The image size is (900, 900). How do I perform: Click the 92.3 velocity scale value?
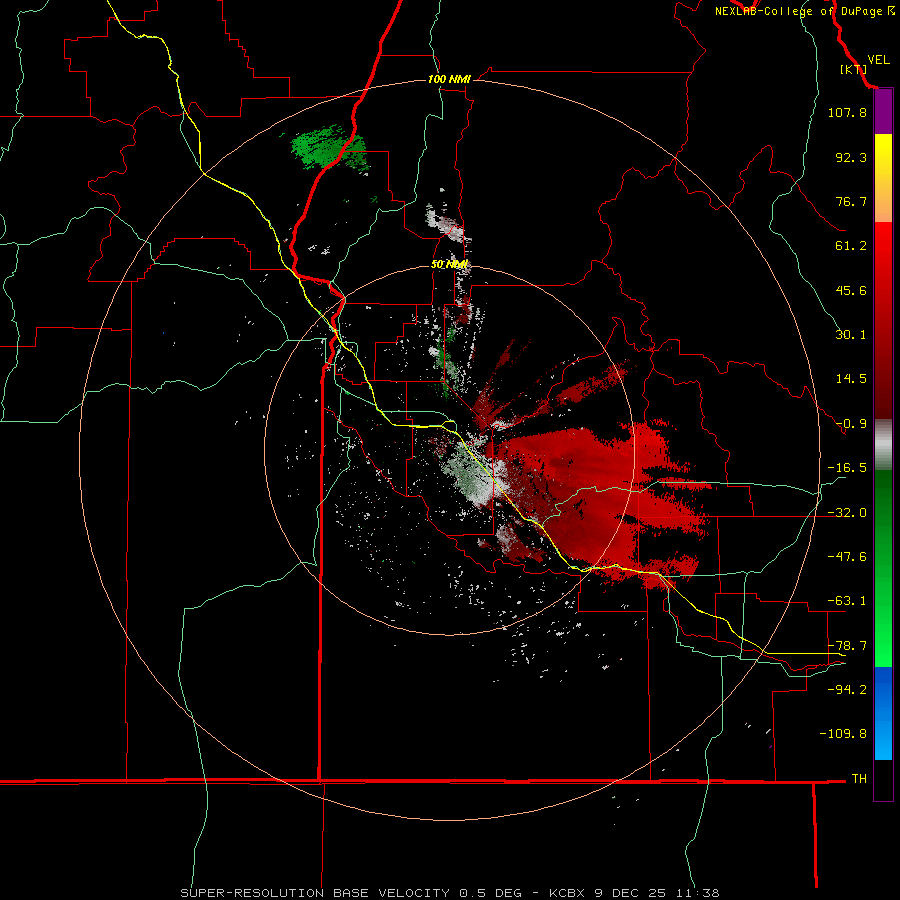[x=851, y=157]
